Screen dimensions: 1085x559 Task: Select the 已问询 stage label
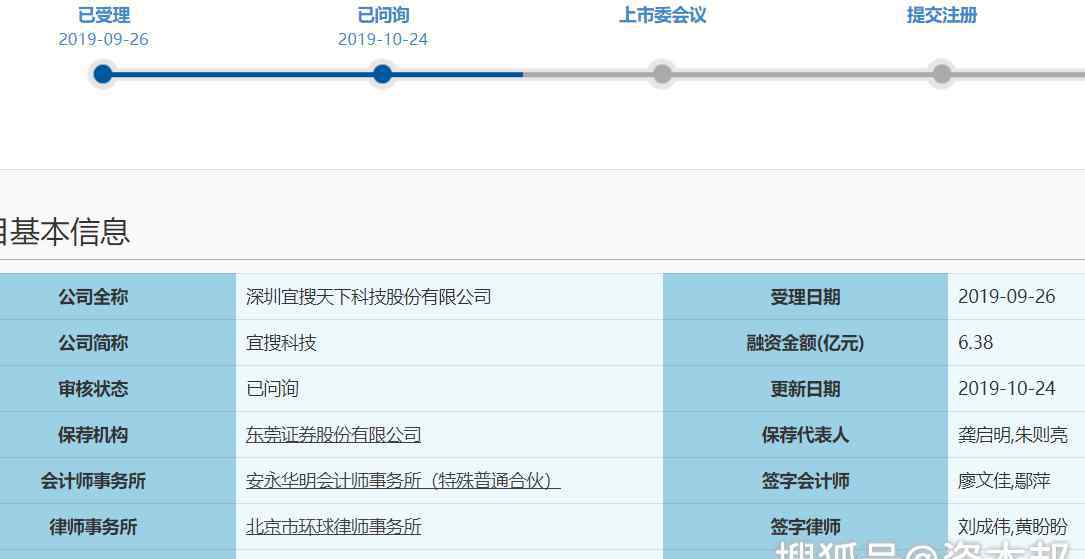[383, 15]
